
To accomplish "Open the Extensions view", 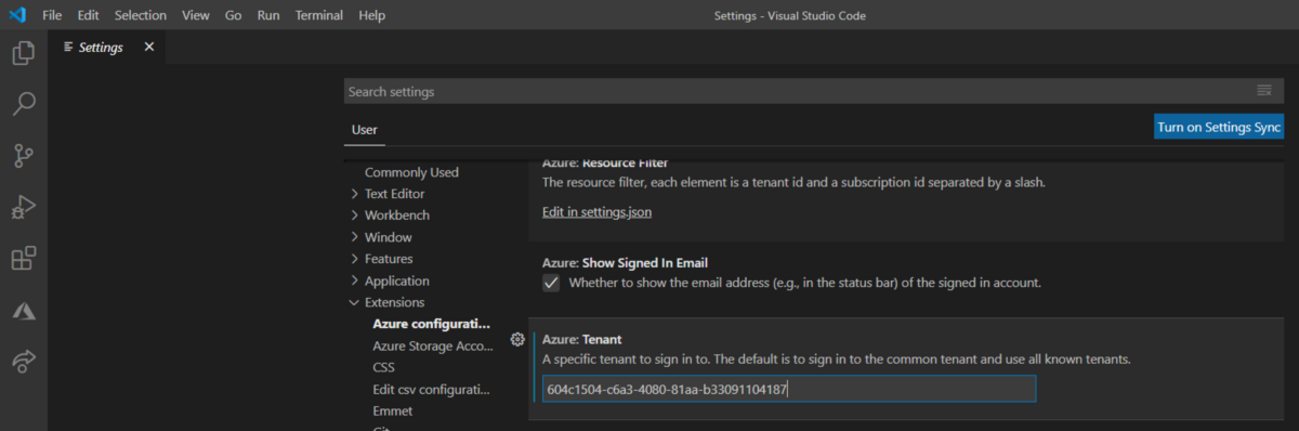I will [x=24, y=259].
